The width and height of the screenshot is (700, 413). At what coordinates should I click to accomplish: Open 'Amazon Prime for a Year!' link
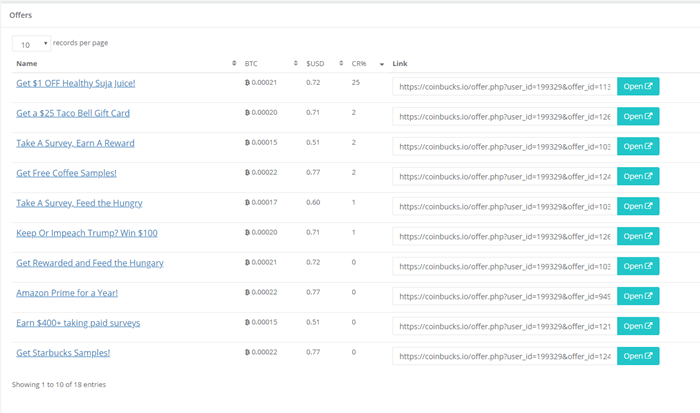pyautogui.click(x=67, y=293)
